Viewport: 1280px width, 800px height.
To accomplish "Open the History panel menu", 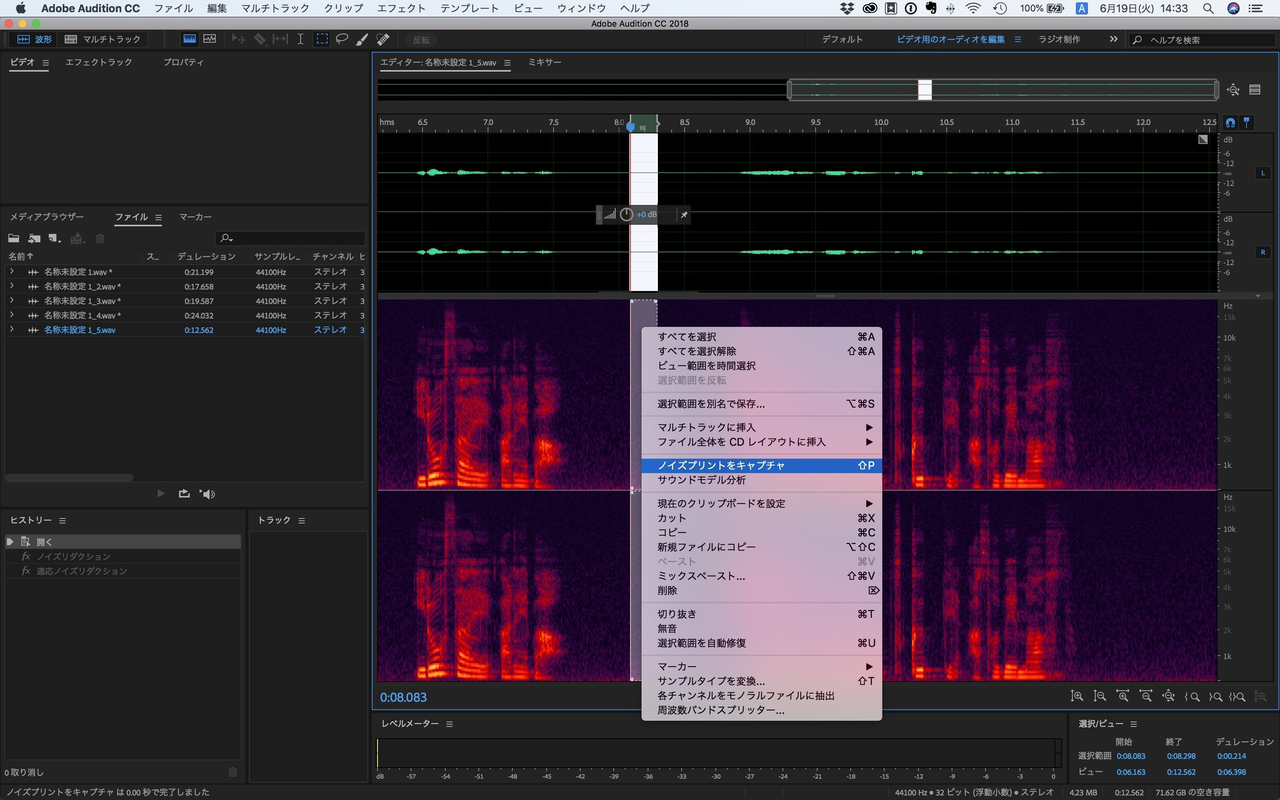I will tap(62, 521).
